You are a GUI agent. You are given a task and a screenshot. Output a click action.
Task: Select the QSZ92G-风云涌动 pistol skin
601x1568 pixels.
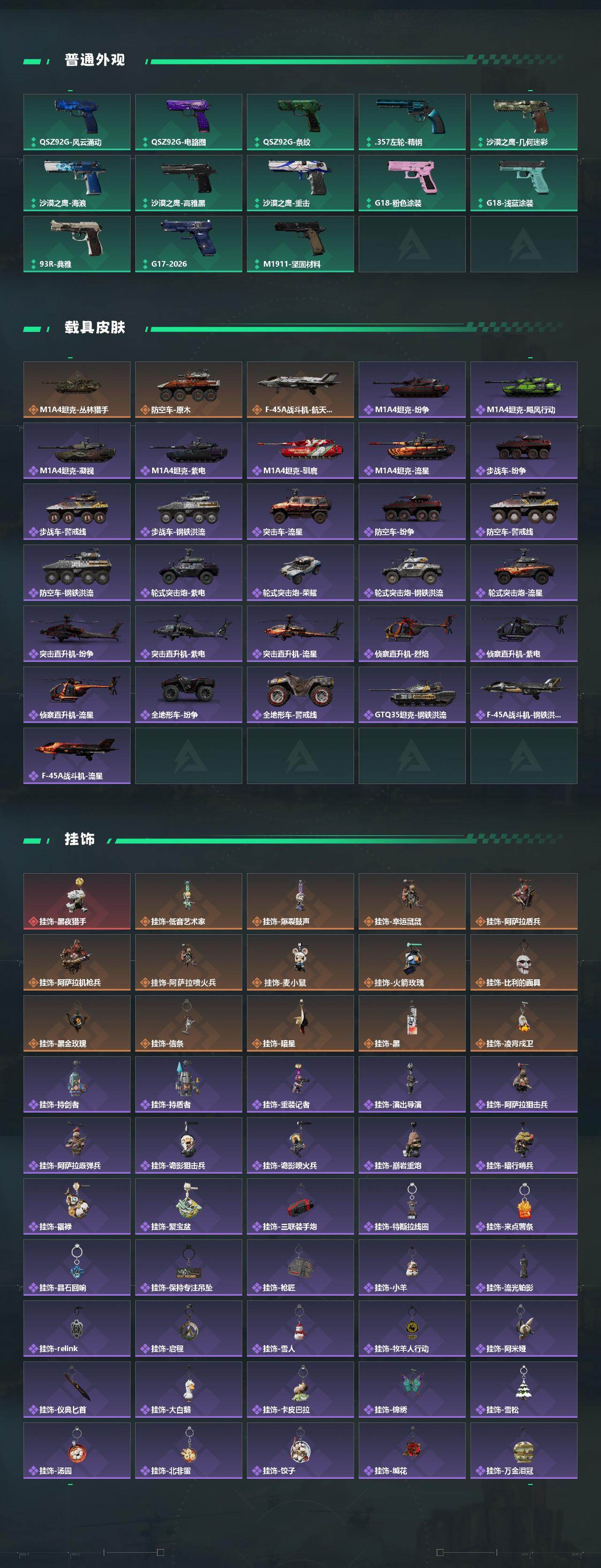(x=77, y=122)
